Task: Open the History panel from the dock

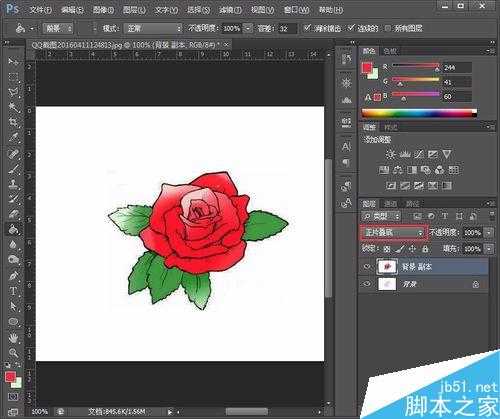Action: [x=346, y=59]
